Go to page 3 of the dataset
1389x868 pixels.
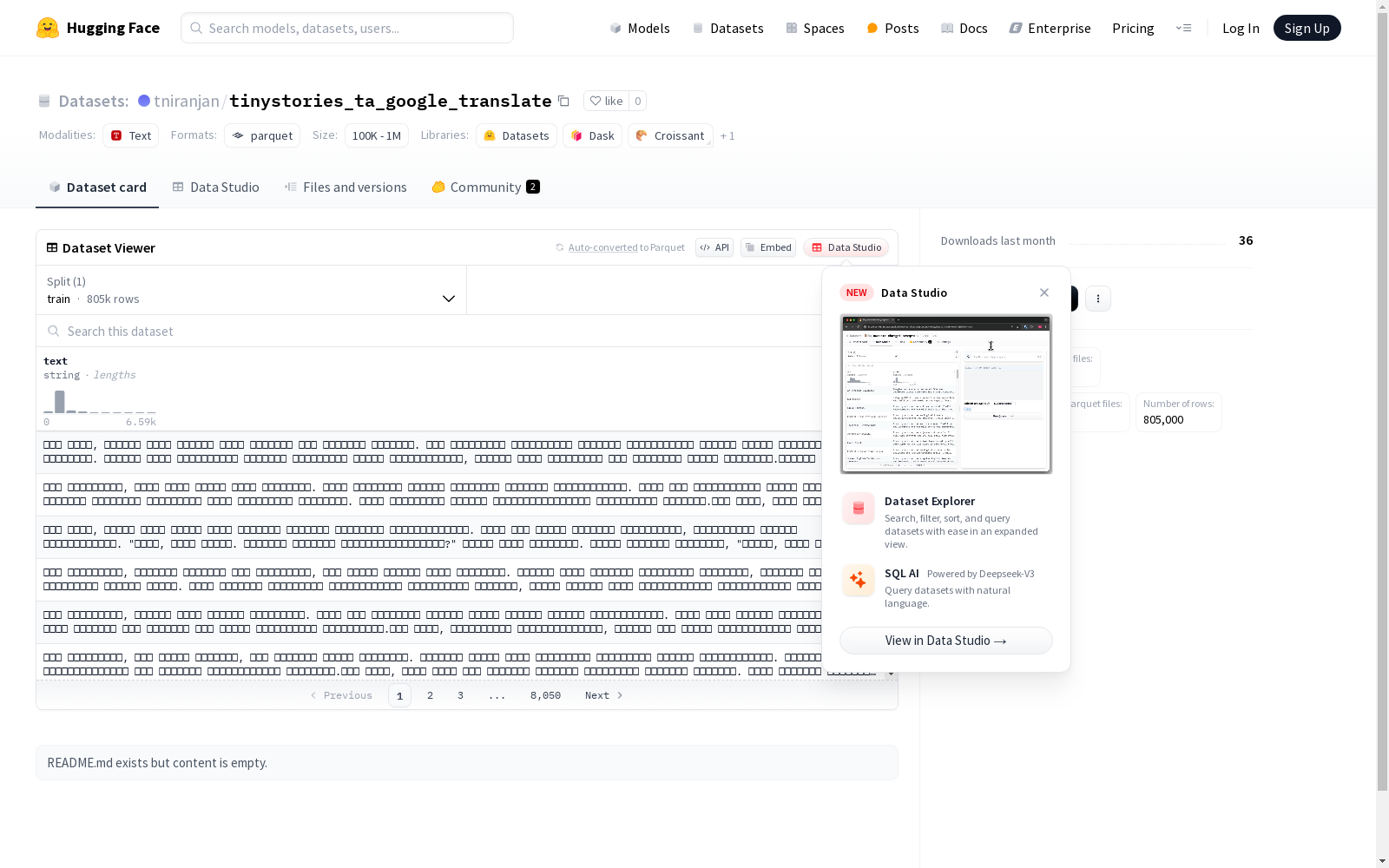pyautogui.click(x=460, y=695)
